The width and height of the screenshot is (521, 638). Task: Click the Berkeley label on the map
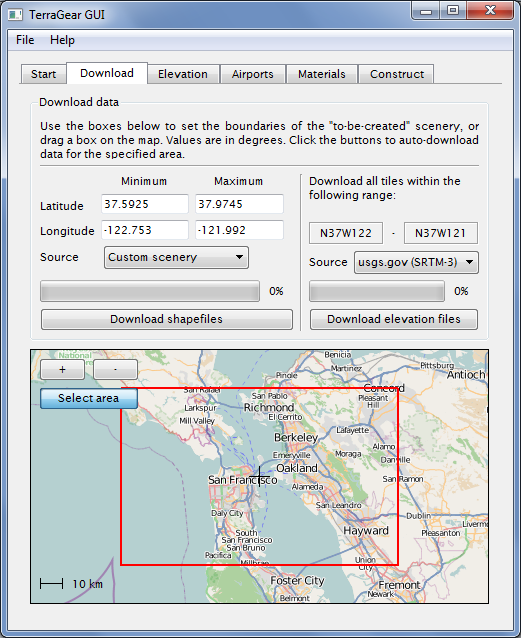296,438
